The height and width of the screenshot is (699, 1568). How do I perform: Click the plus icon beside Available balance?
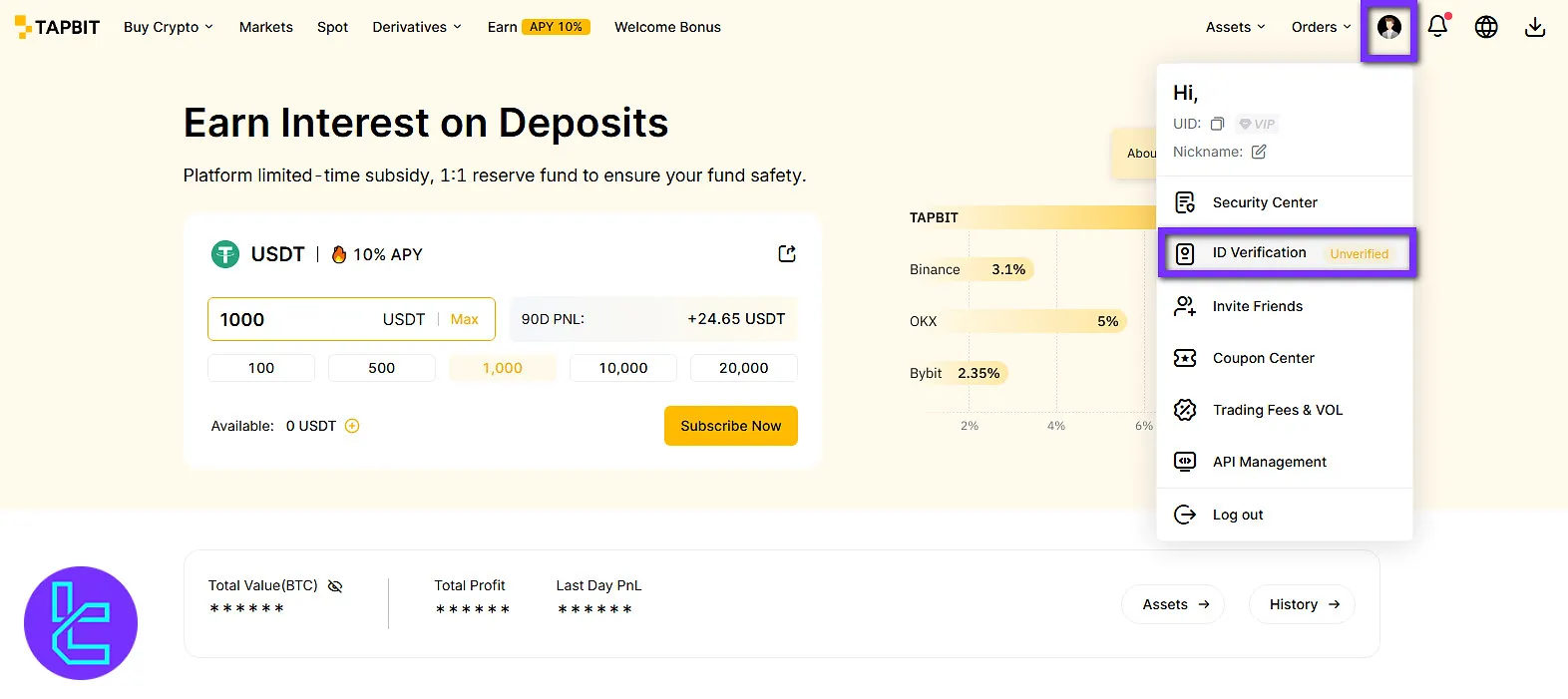(x=352, y=426)
